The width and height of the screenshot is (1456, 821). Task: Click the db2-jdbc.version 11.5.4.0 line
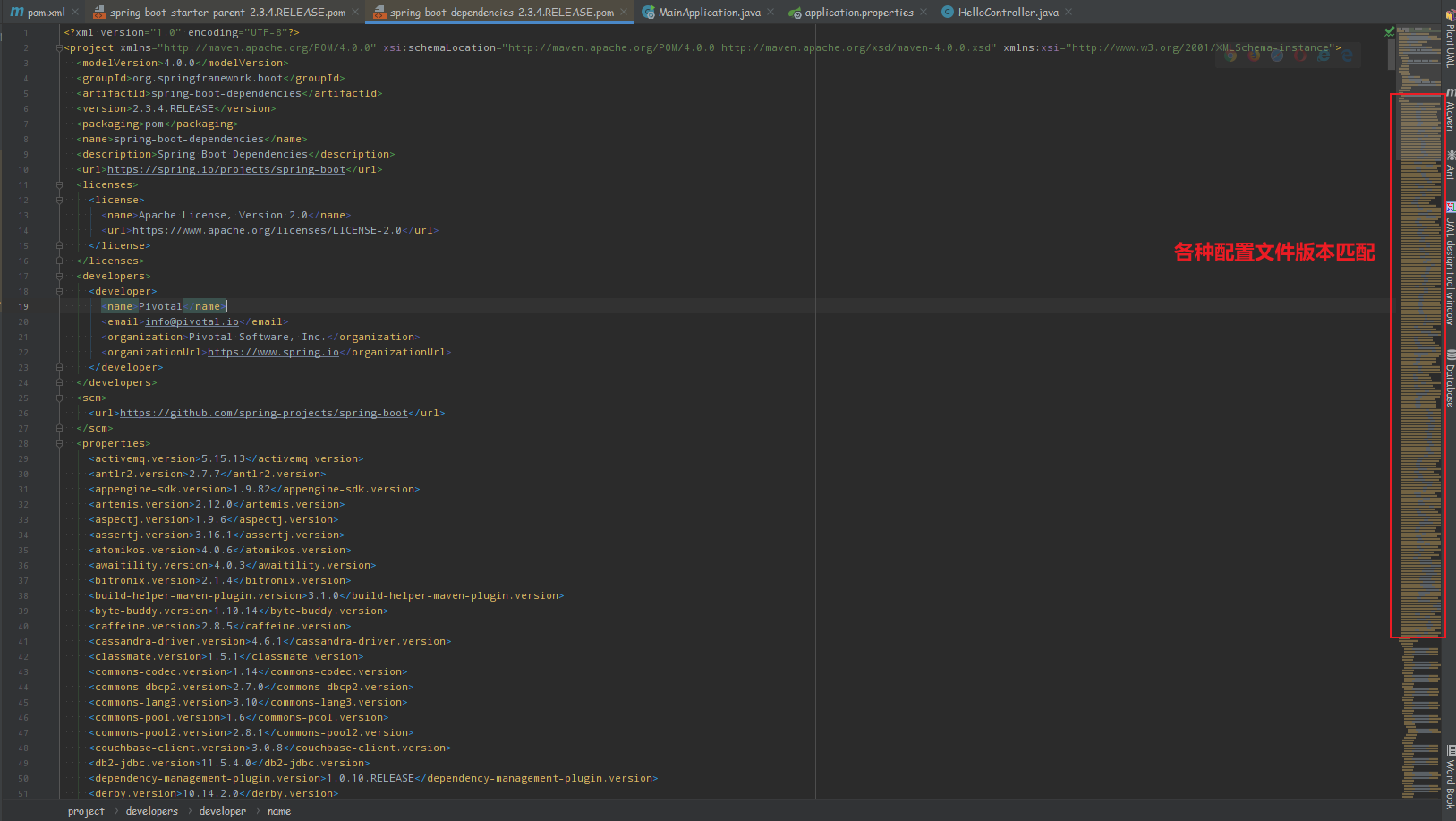pos(228,763)
